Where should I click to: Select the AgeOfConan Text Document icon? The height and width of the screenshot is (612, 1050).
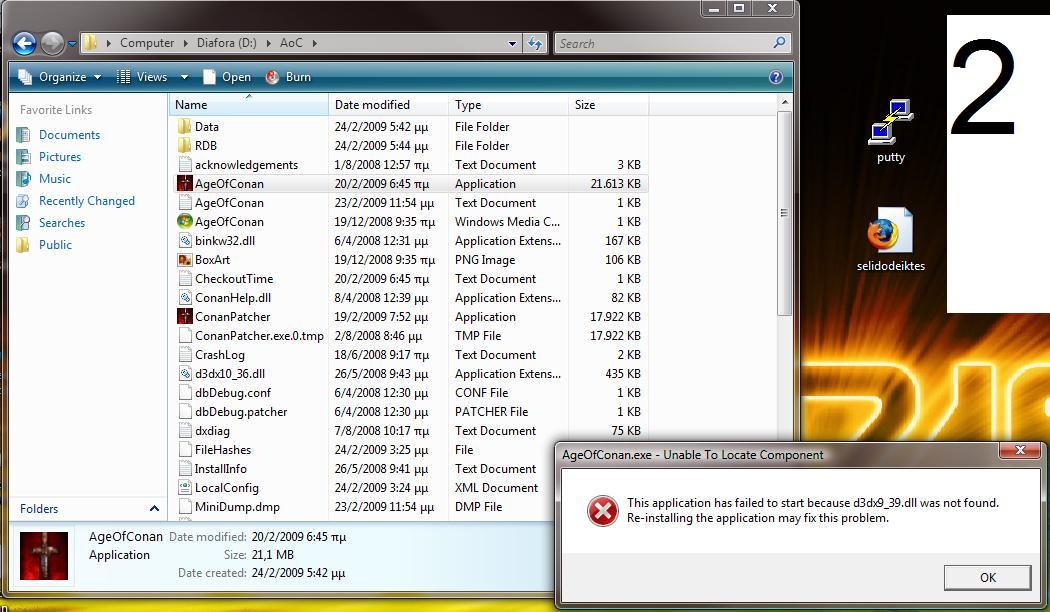point(185,202)
